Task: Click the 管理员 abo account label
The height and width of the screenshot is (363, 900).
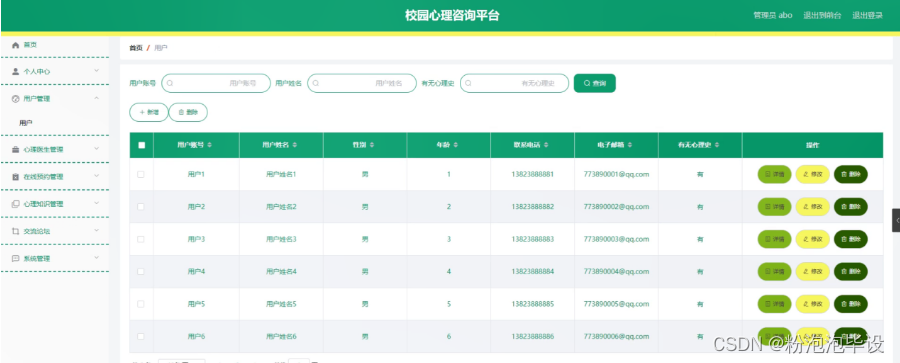Action: [x=773, y=16]
